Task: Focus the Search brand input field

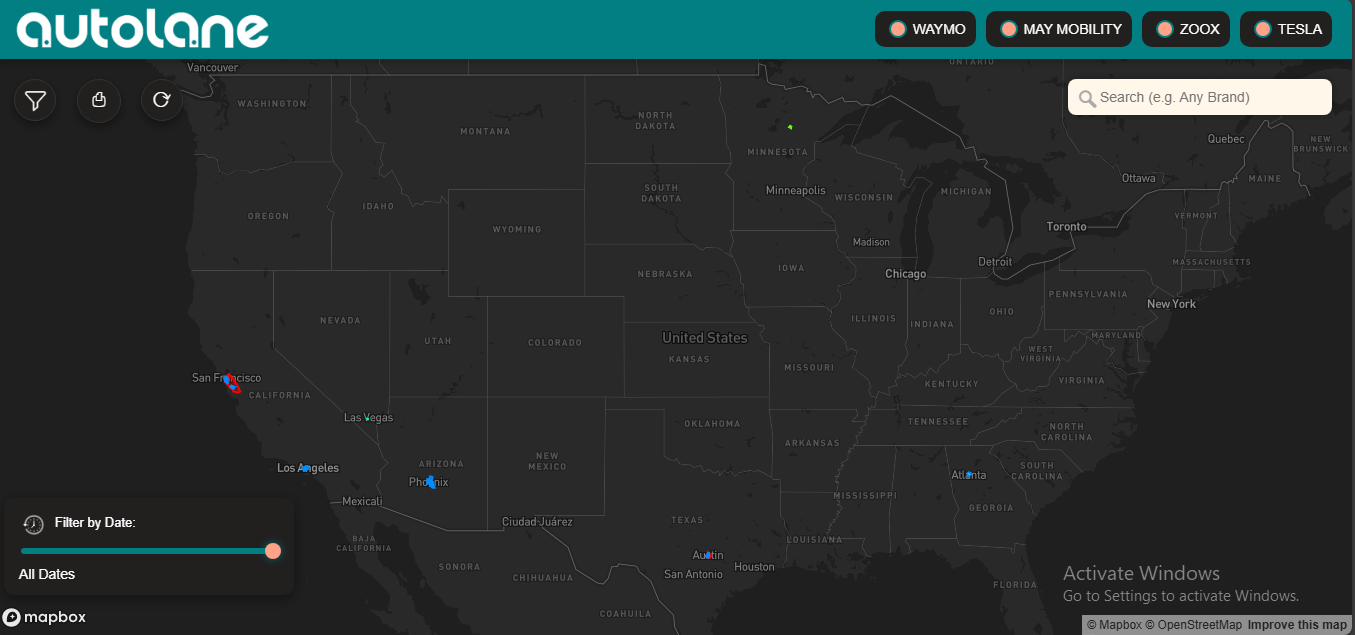Action: (1200, 97)
